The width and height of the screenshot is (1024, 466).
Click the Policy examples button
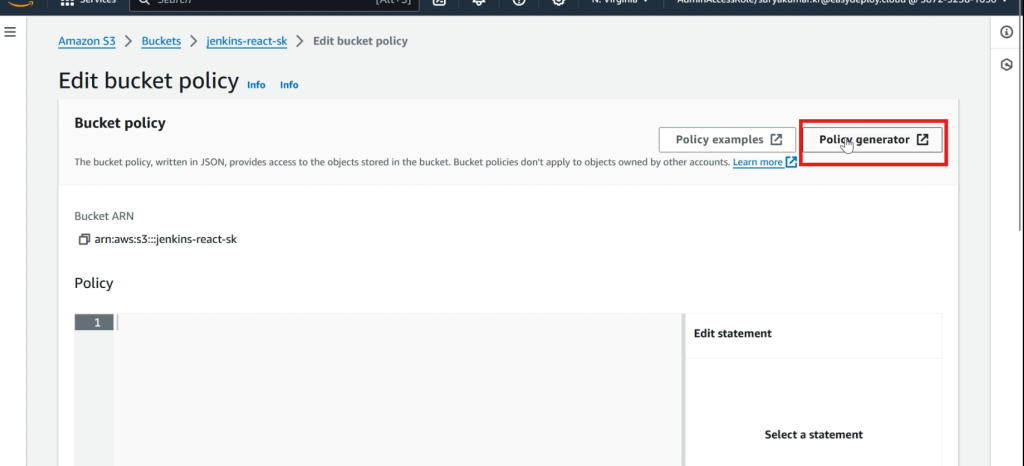tap(727, 140)
